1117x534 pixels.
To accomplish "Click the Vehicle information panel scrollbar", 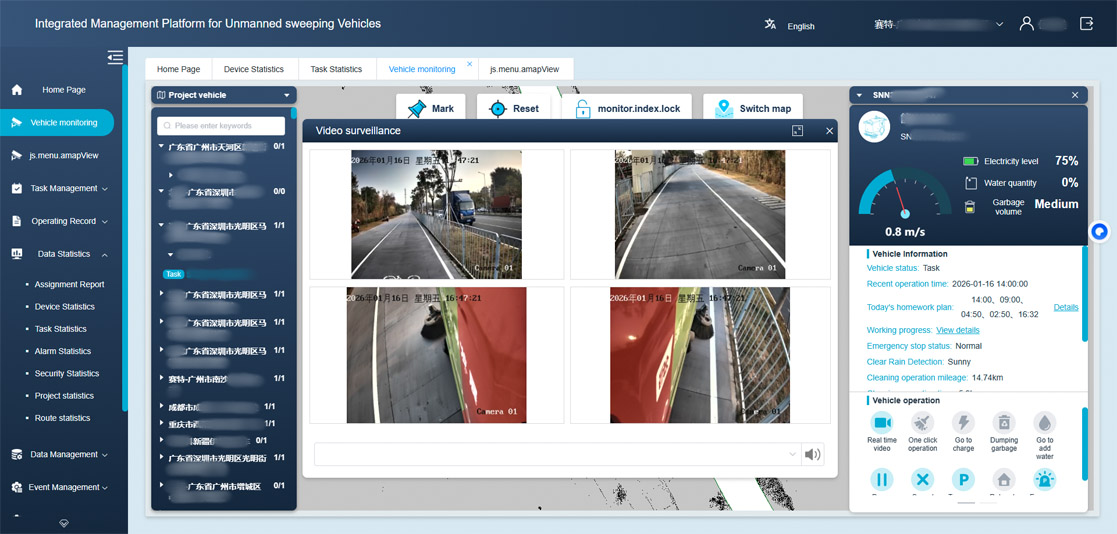I will [x=1085, y=295].
